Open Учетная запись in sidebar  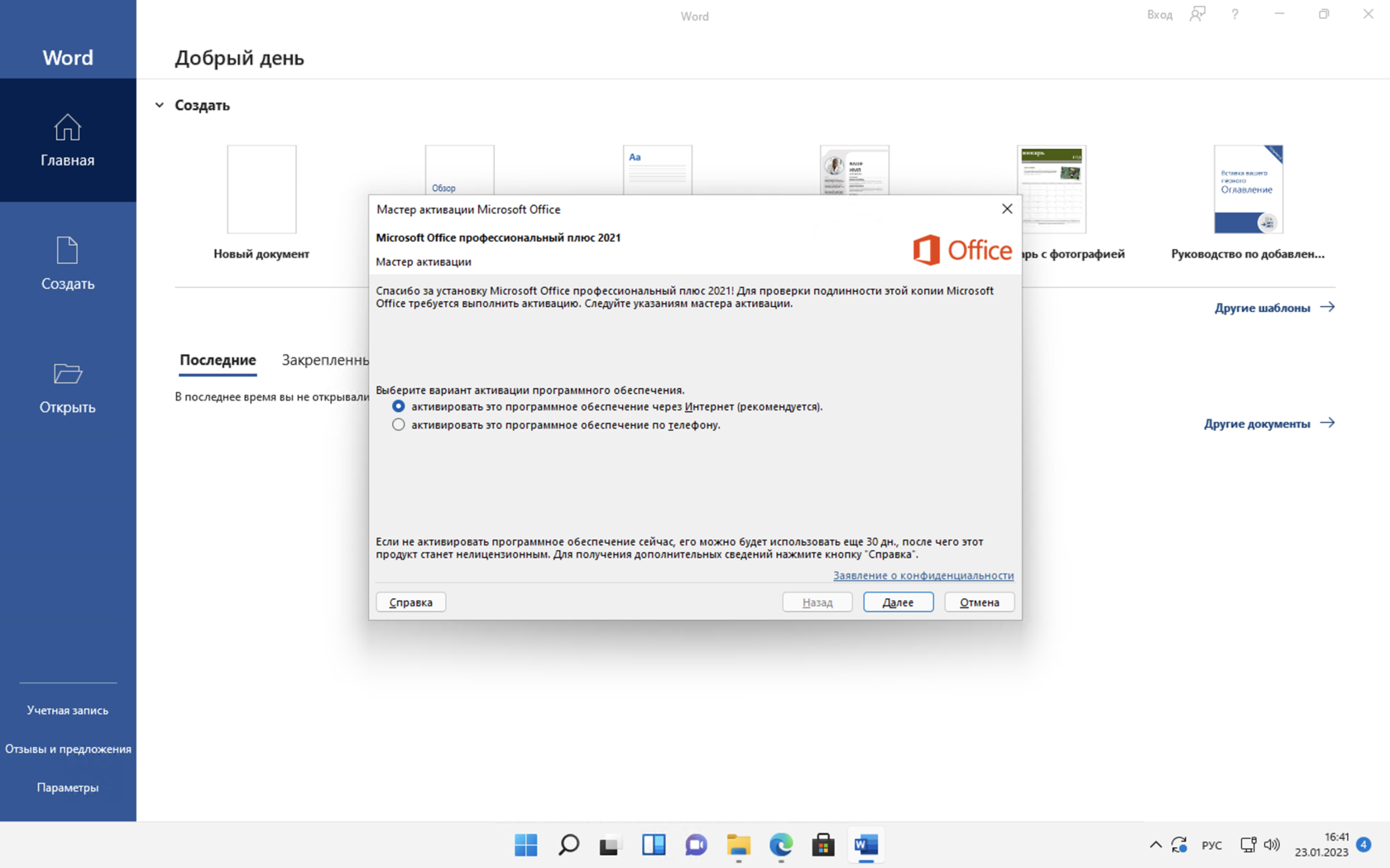pyautogui.click(x=68, y=710)
